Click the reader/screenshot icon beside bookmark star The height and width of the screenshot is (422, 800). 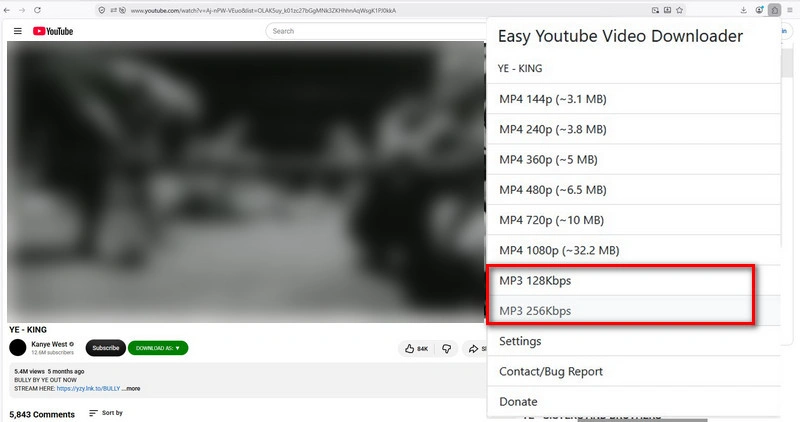(x=667, y=10)
